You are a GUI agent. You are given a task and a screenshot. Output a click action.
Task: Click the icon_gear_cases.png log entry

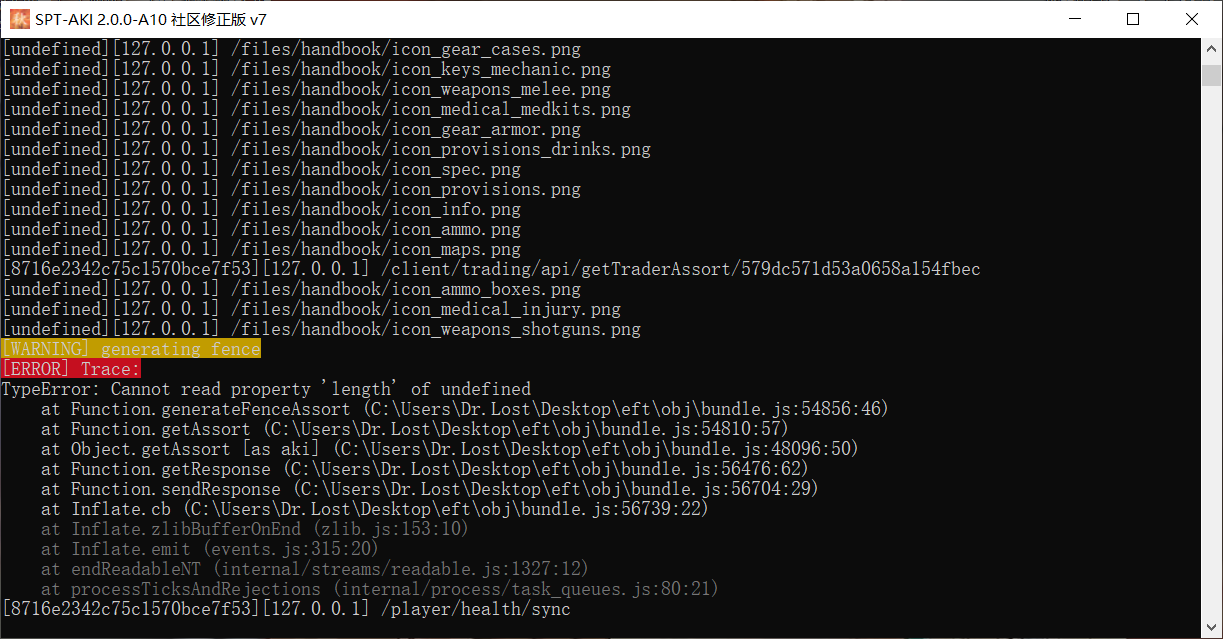point(291,49)
